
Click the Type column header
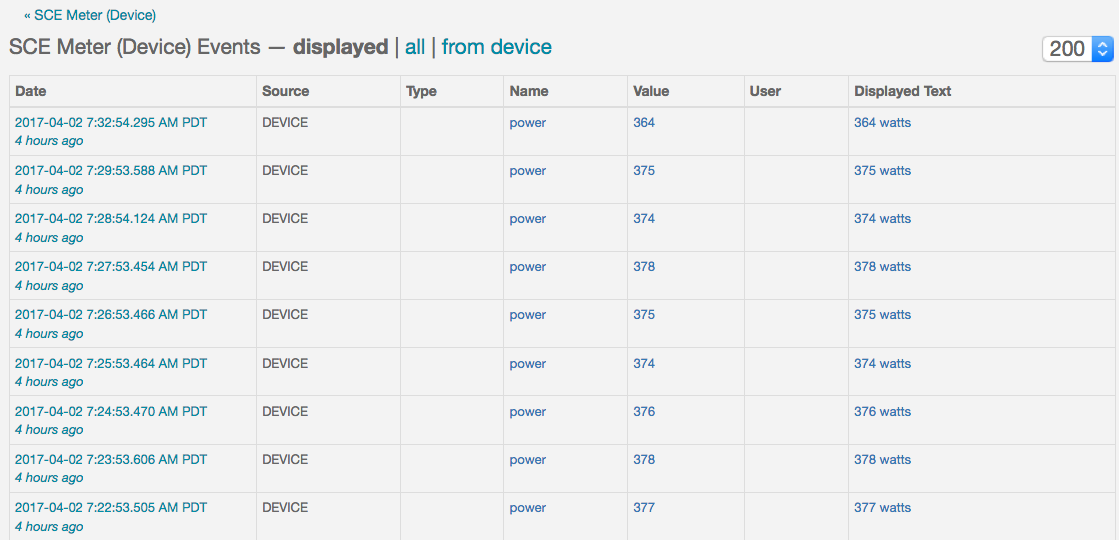tap(421, 91)
